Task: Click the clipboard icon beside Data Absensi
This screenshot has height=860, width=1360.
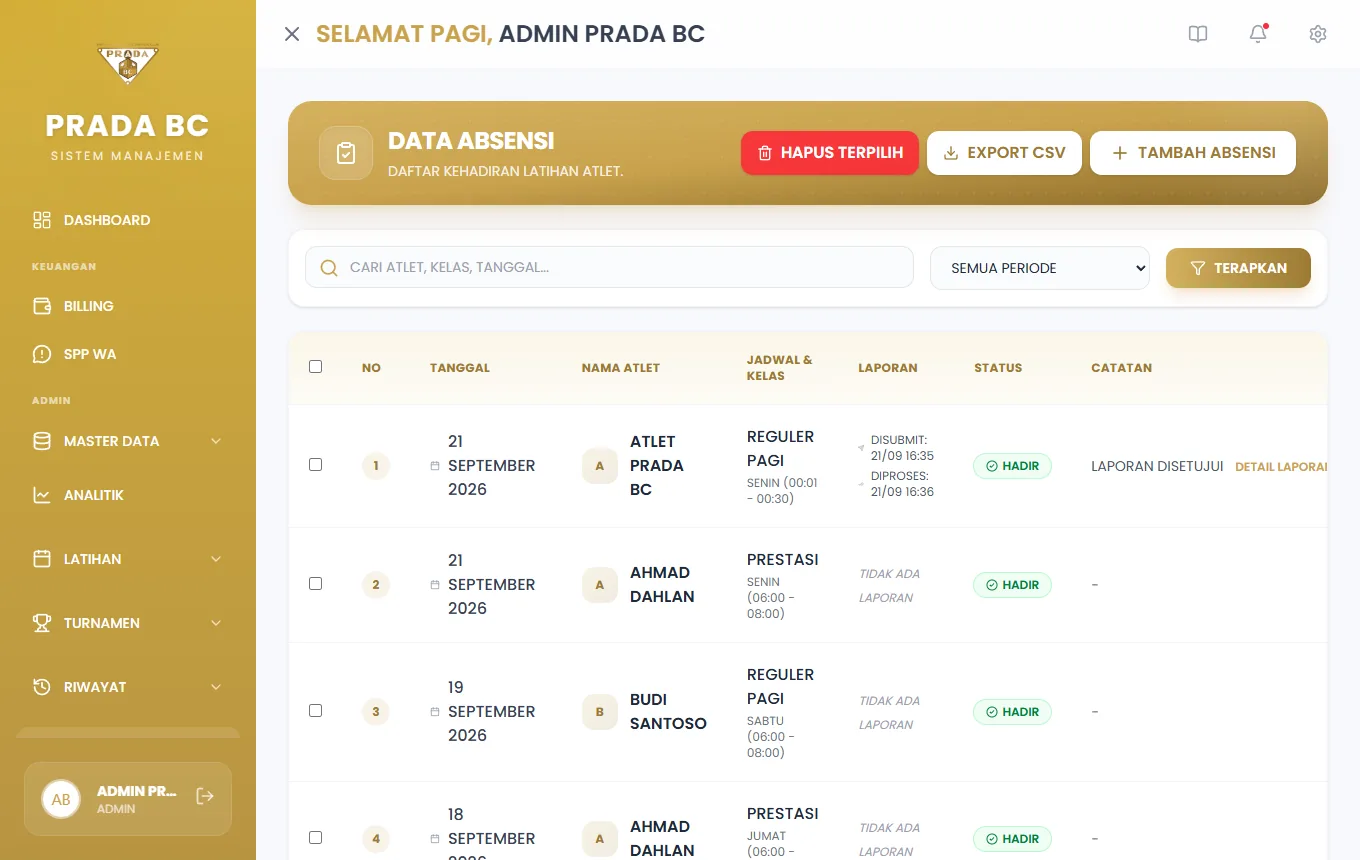Action: pos(346,153)
